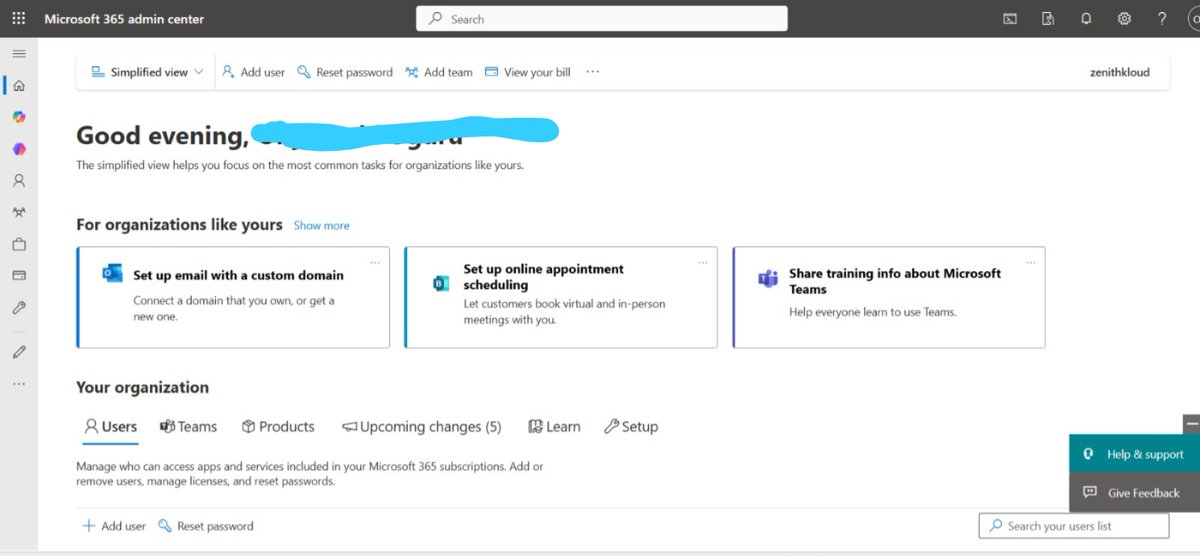The image size is (1200, 556).
Task: Click Help & support button
Action: pyautogui.click(x=1134, y=454)
